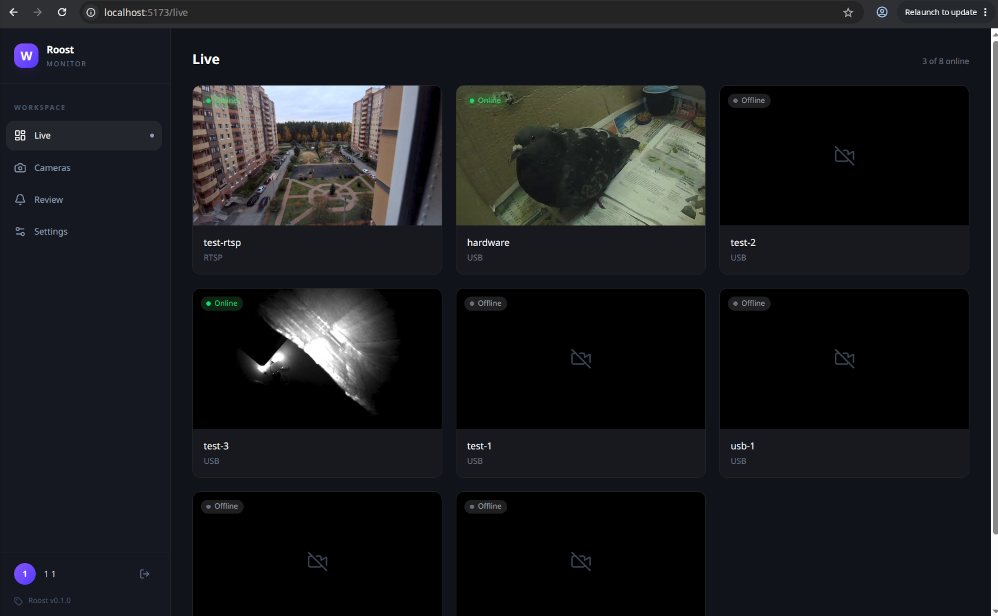Open the browser profile icon
Image resolution: width=998 pixels, height=616 pixels.
click(882, 12)
